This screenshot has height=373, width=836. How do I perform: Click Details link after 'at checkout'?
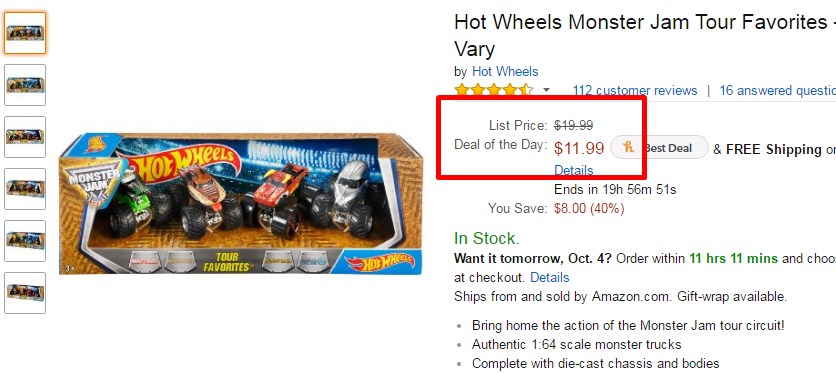tap(550, 278)
